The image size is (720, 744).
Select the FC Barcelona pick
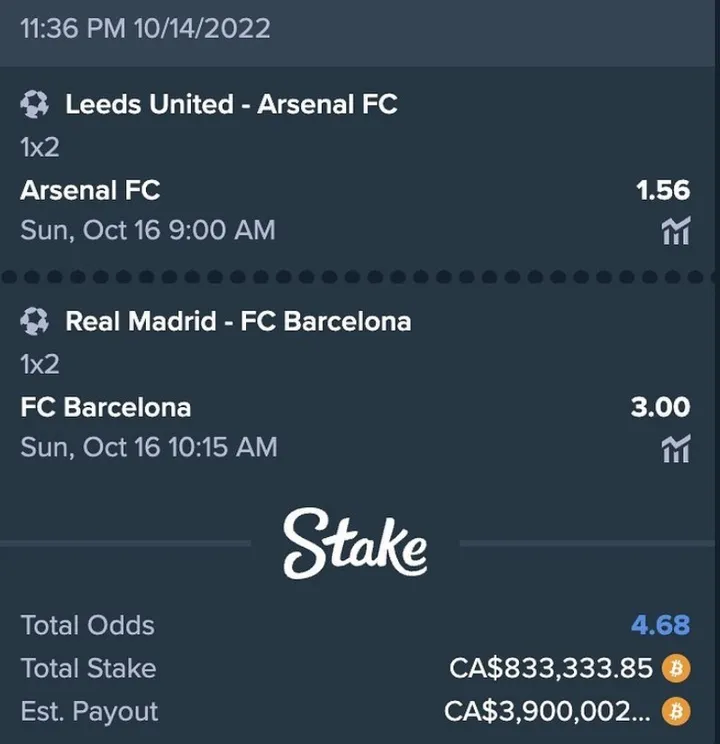click(106, 407)
